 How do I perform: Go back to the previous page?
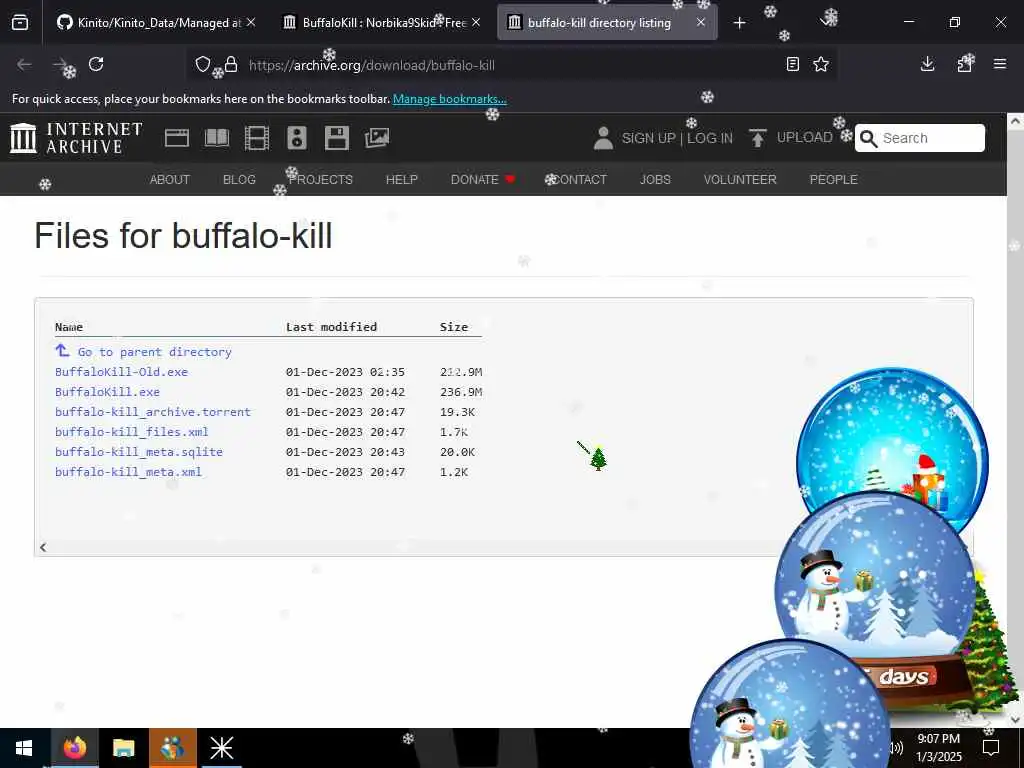click(24, 64)
